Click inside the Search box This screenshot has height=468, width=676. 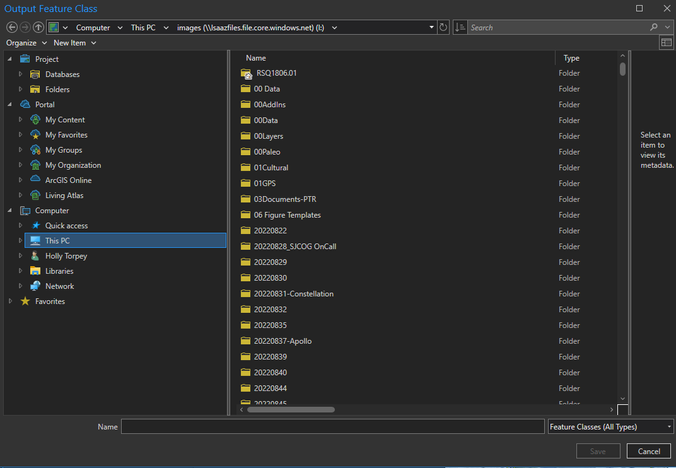[558, 28]
